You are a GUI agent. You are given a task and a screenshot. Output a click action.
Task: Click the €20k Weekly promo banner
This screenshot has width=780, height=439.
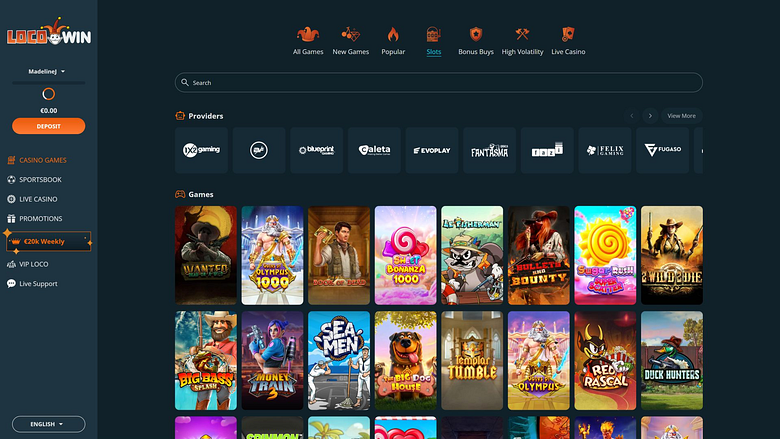click(x=49, y=242)
